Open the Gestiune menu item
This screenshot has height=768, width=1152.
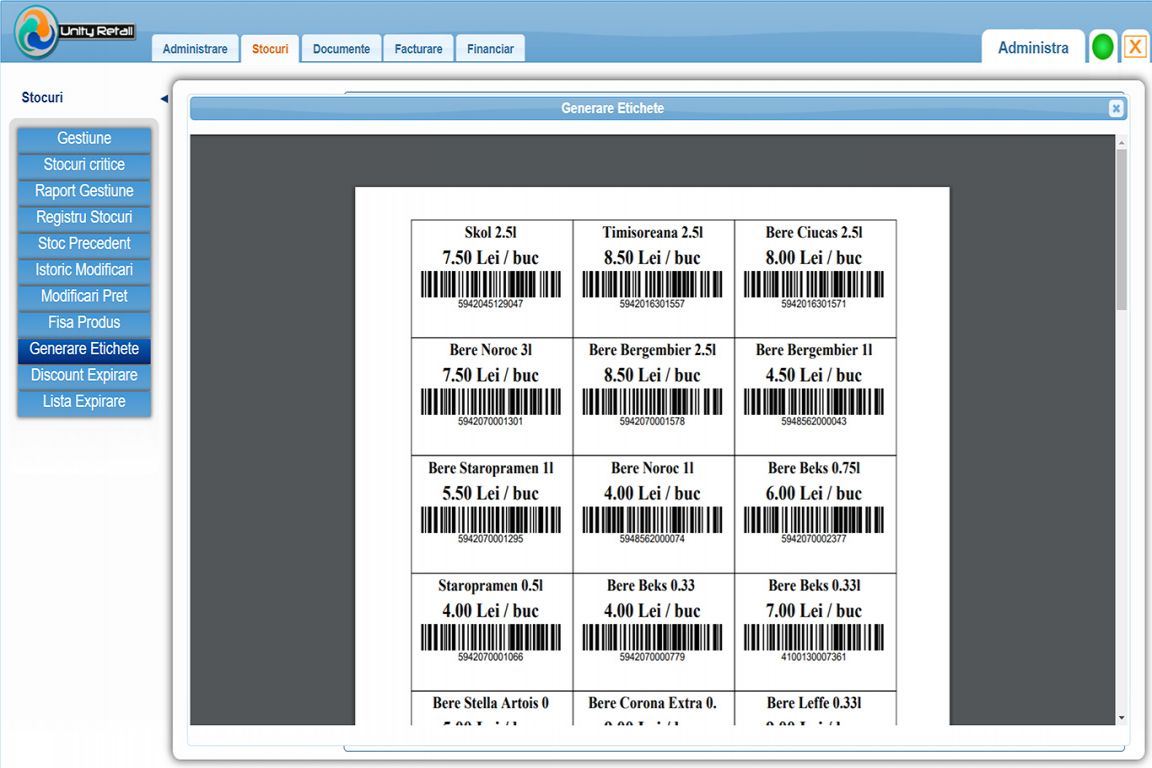84,139
